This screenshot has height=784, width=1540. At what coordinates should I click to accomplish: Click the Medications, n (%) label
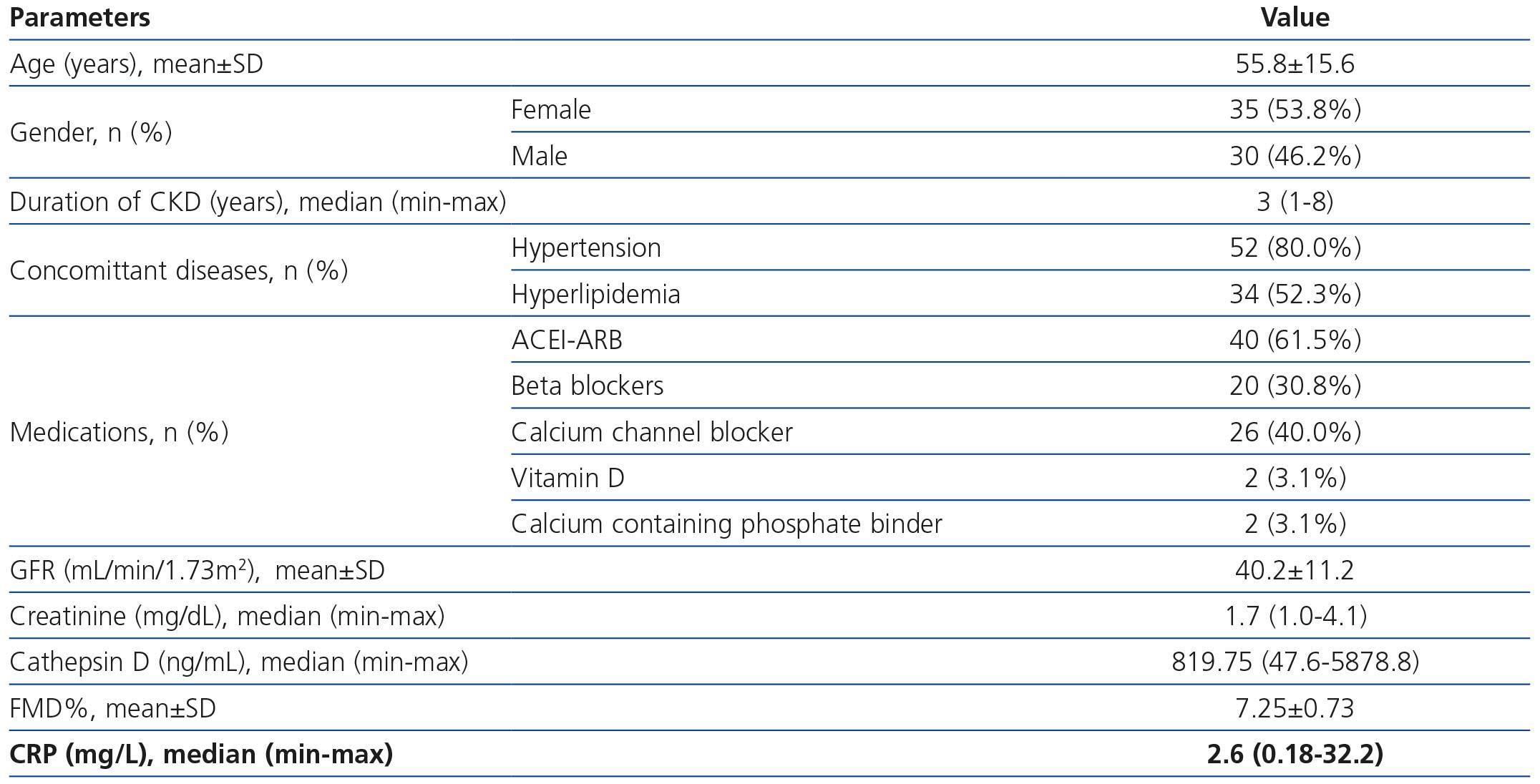pos(119,432)
